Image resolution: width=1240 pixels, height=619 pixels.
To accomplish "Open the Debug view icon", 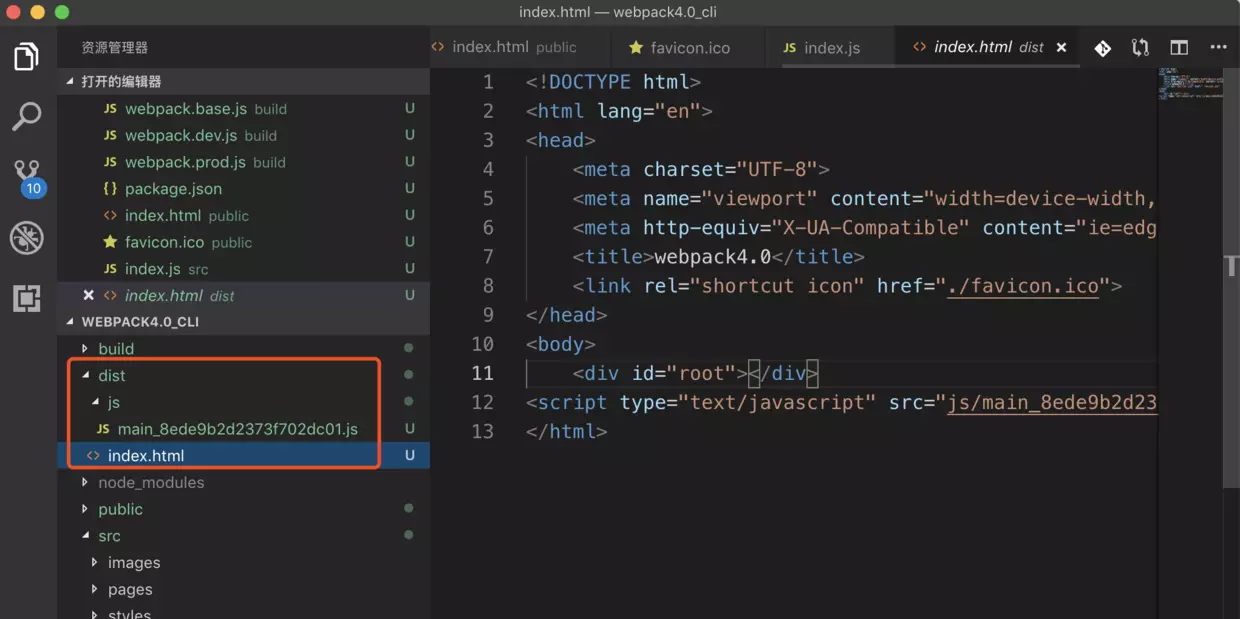I will (x=27, y=238).
